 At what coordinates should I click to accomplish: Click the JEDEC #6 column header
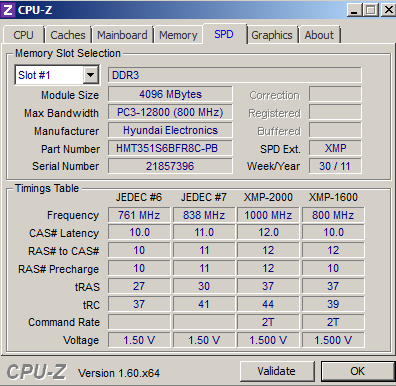click(x=139, y=197)
